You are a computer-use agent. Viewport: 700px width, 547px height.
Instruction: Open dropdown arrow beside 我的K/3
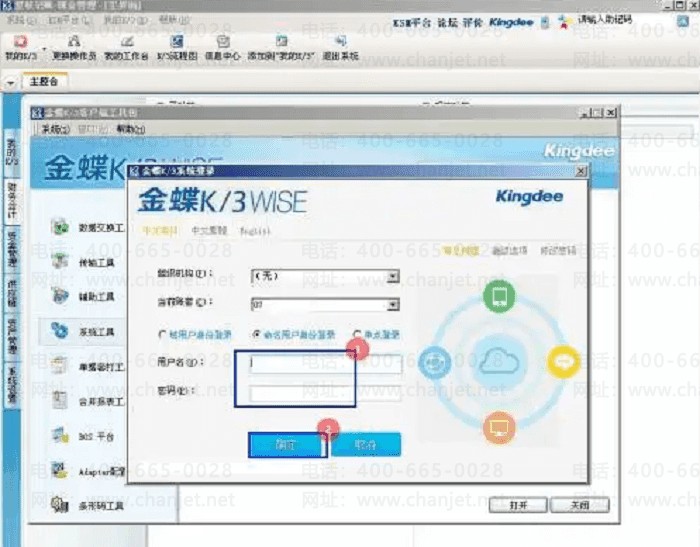tap(44, 48)
